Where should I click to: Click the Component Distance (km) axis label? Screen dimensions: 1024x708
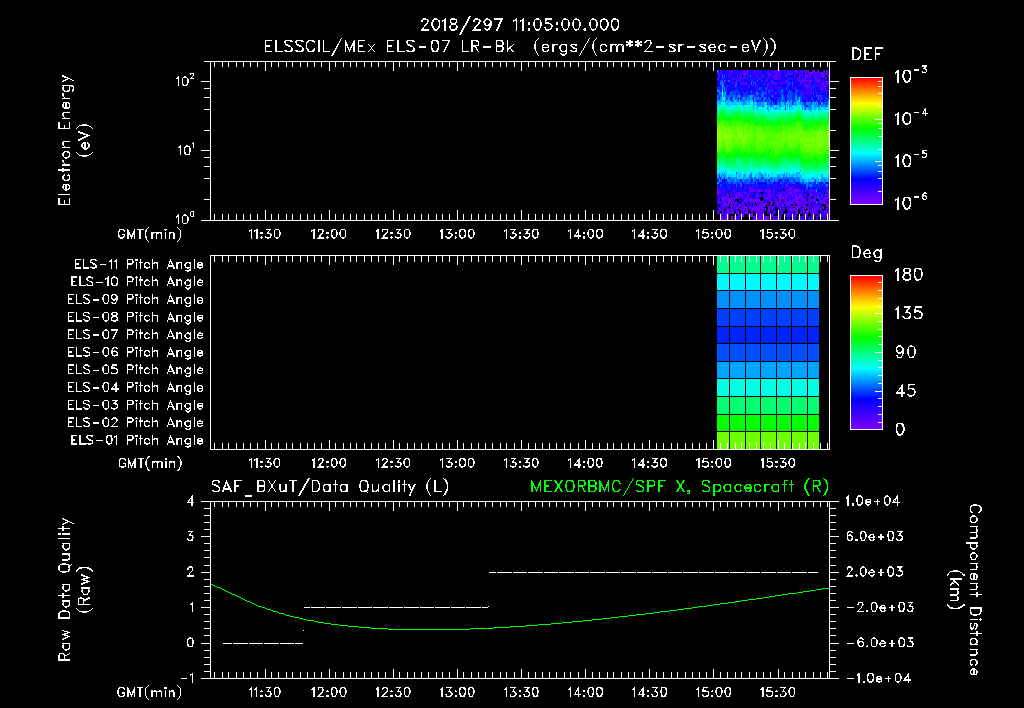pos(965,590)
